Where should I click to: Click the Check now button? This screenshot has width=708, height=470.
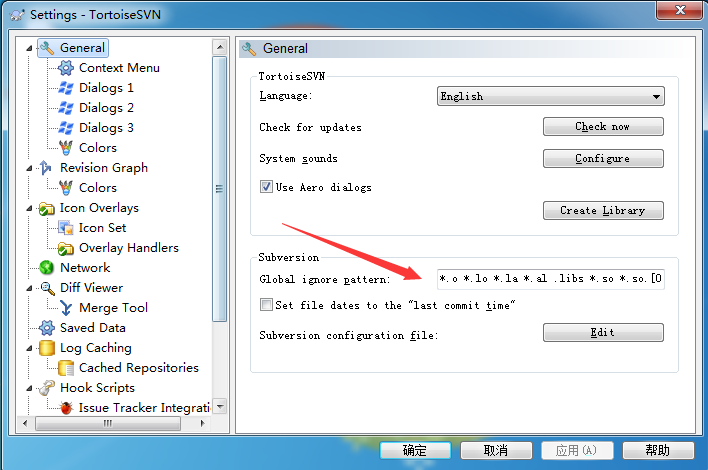click(x=603, y=126)
